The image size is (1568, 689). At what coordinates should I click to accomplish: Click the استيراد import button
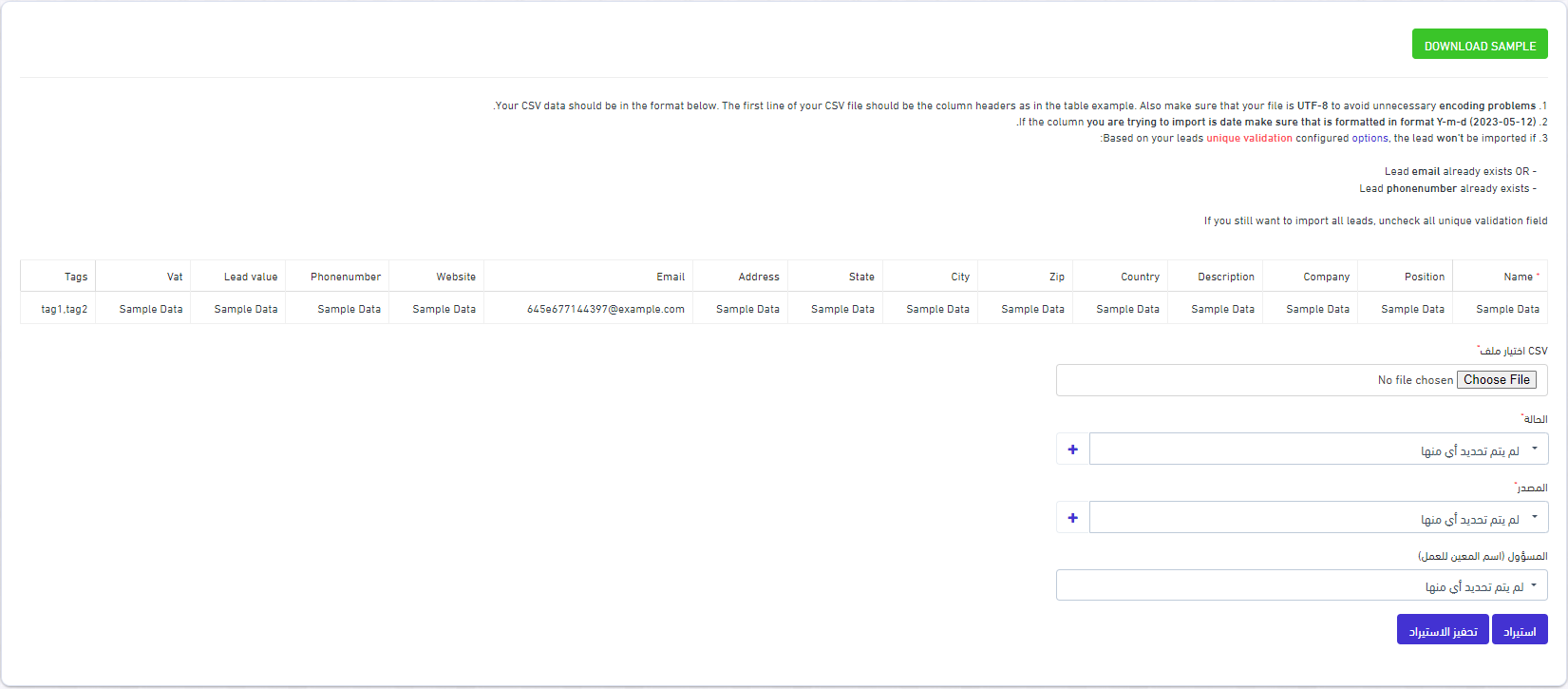coord(1520,630)
